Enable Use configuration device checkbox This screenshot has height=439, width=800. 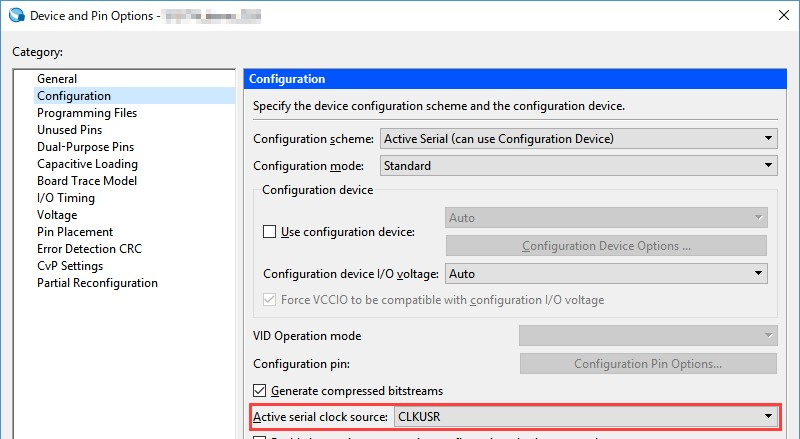(x=269, y=232)
